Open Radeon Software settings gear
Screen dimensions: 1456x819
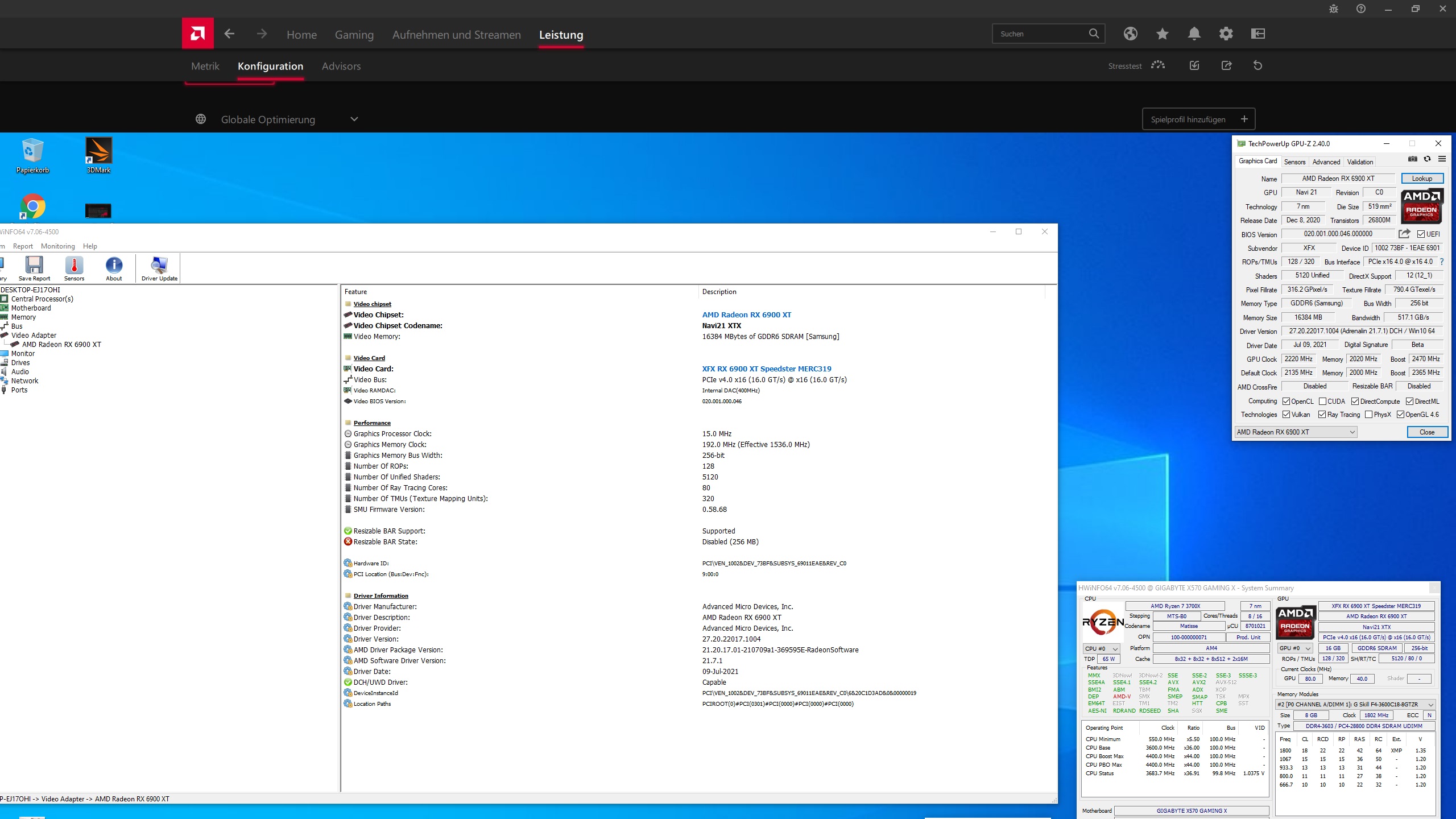[x=1226, y=34]
